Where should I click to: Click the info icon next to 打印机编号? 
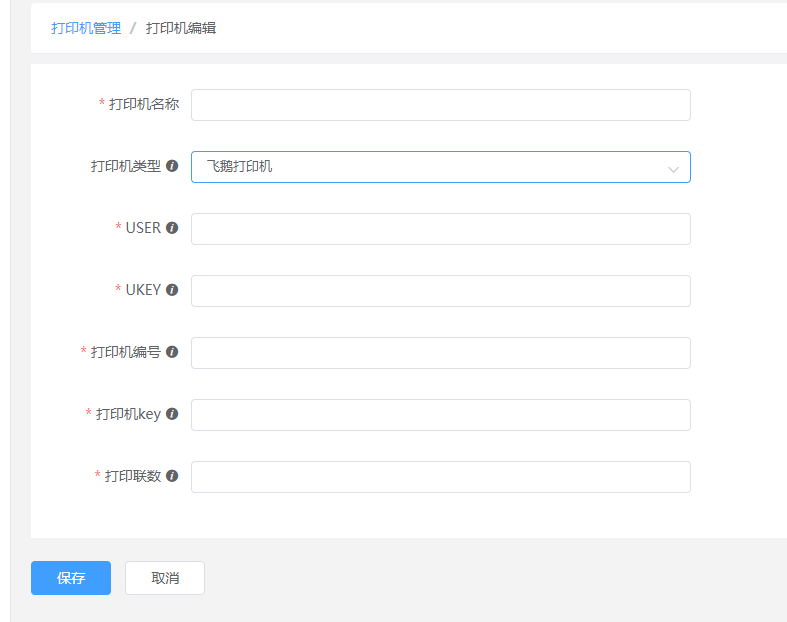pyautogui.click(x=172, y=352)
